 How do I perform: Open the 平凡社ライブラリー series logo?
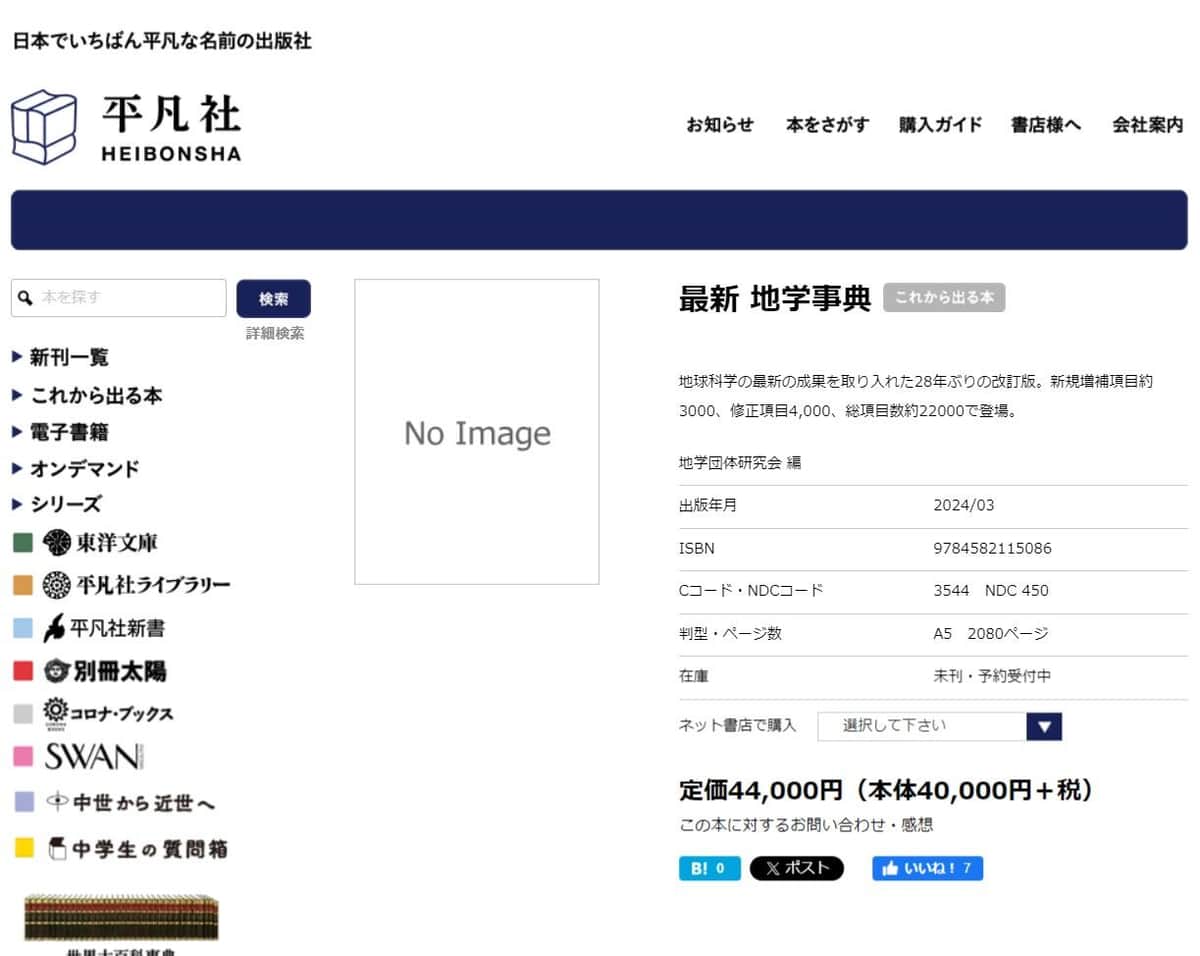(136, 585)
